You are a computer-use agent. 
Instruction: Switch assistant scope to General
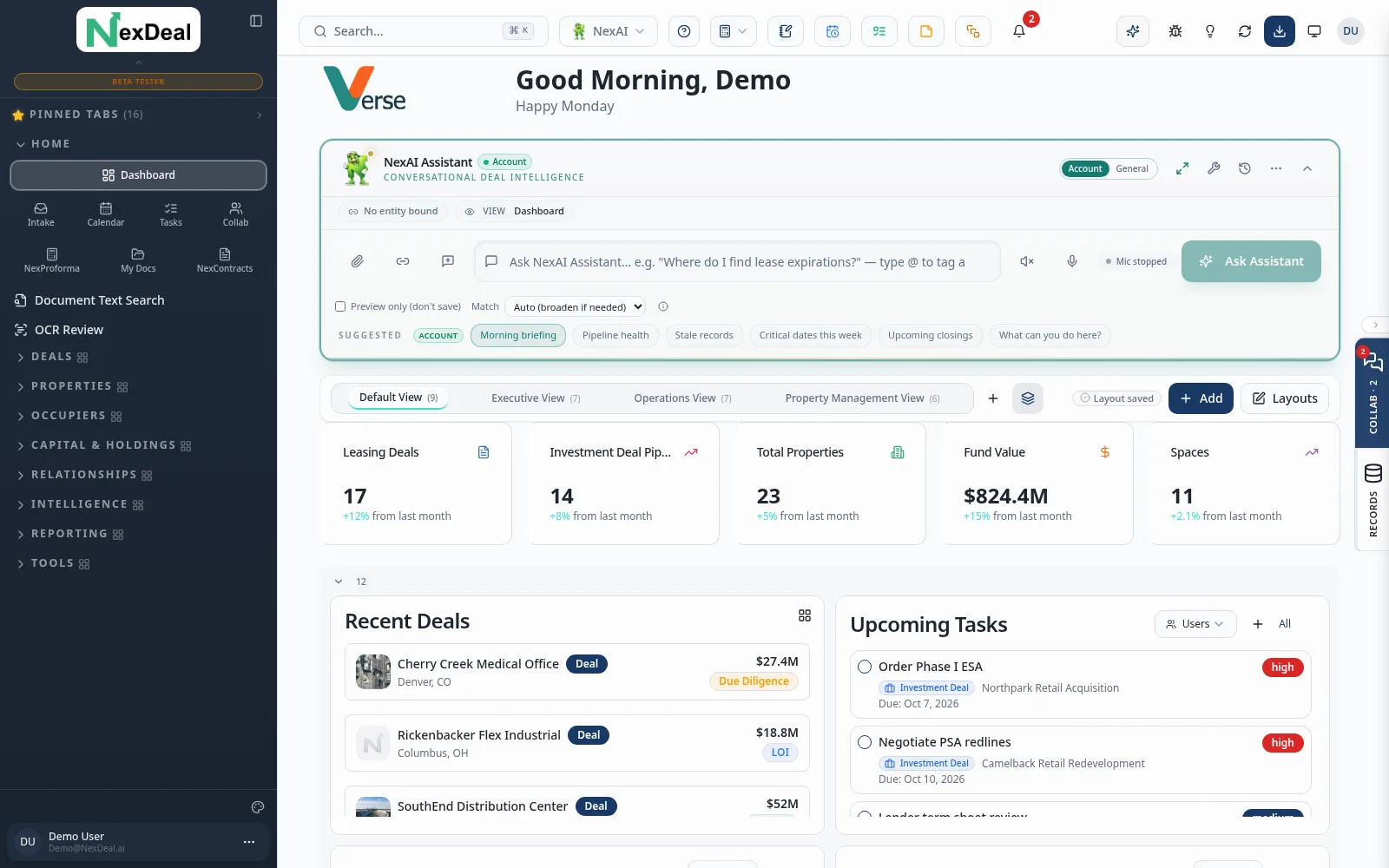(x=1132, y=168)
